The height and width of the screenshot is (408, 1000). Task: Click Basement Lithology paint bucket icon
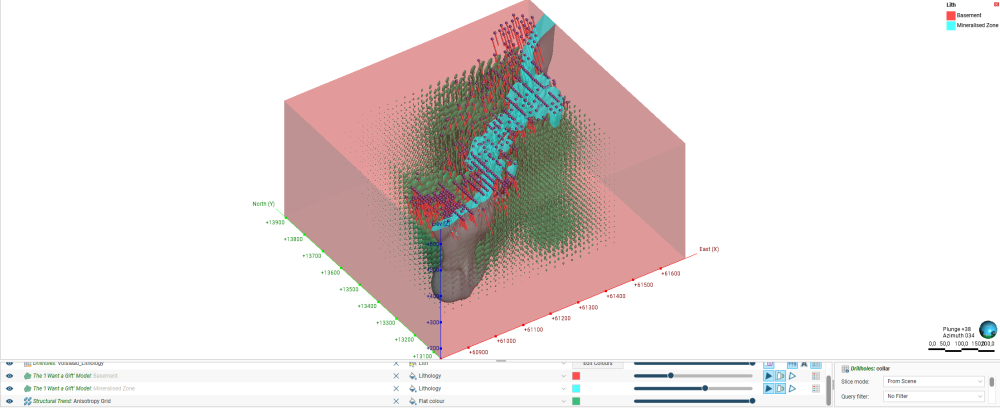412,375
